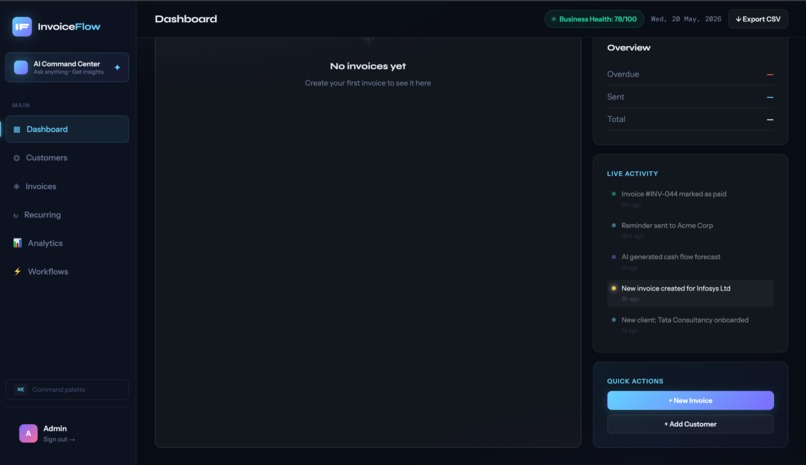806x465 pixels.
Task: Click the Admin avatar icon
Action: [28, 433]
